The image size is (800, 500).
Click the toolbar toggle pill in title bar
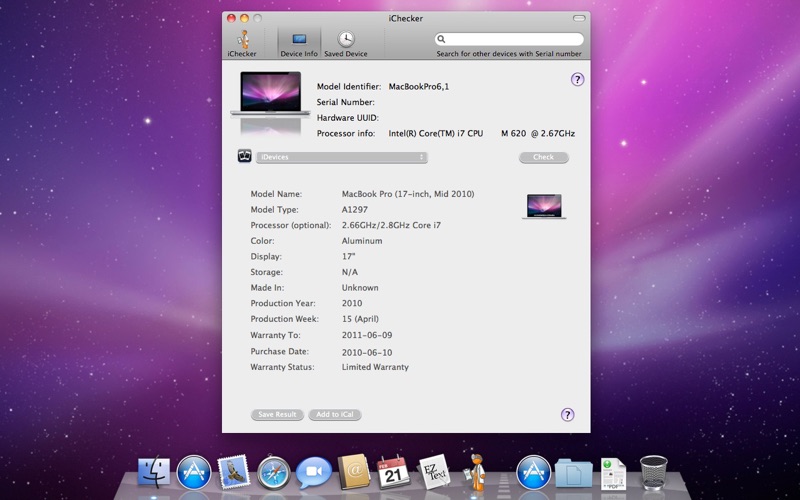click(x=579, y=18)
